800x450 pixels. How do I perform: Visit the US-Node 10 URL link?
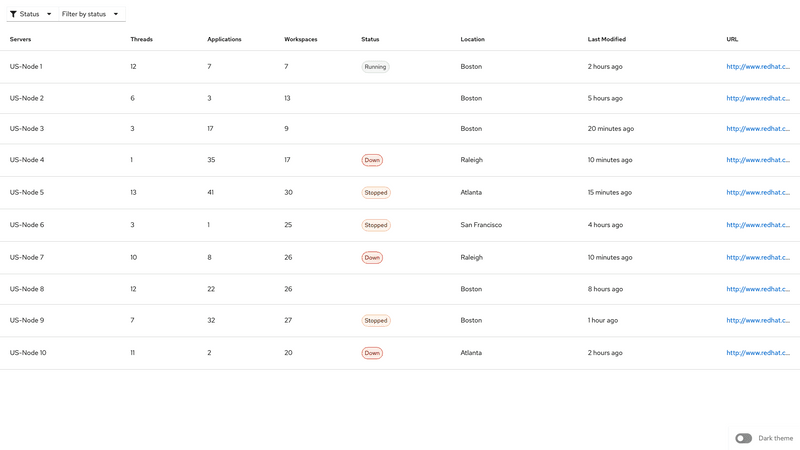point(757,353)
